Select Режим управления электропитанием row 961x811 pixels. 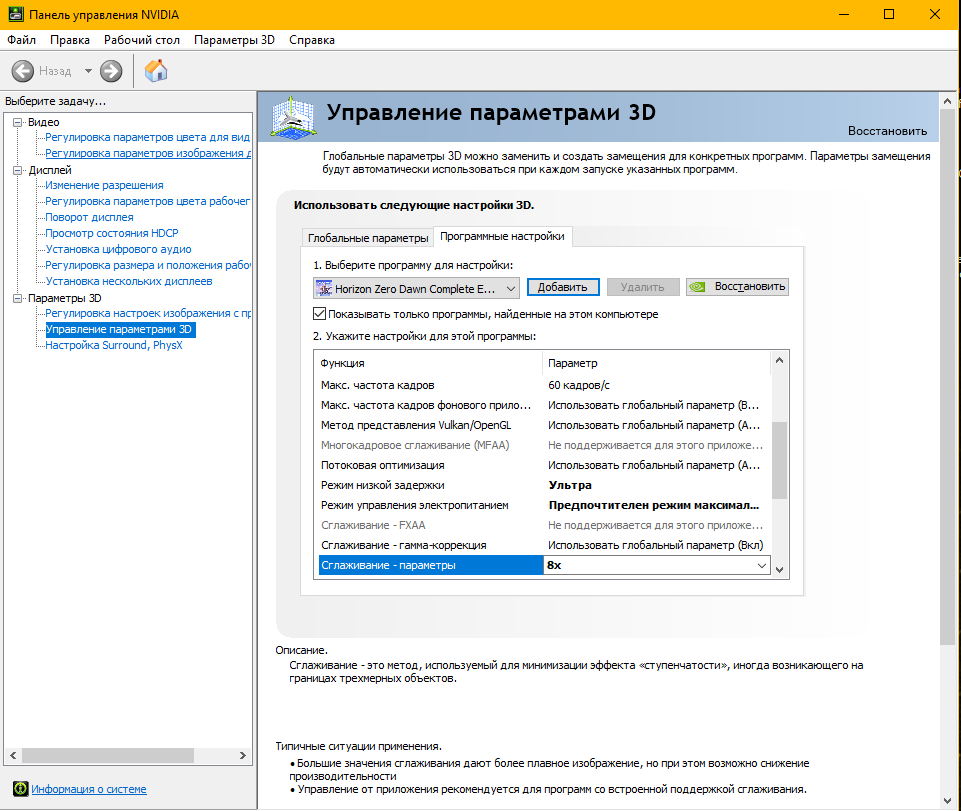coord(544,505)
